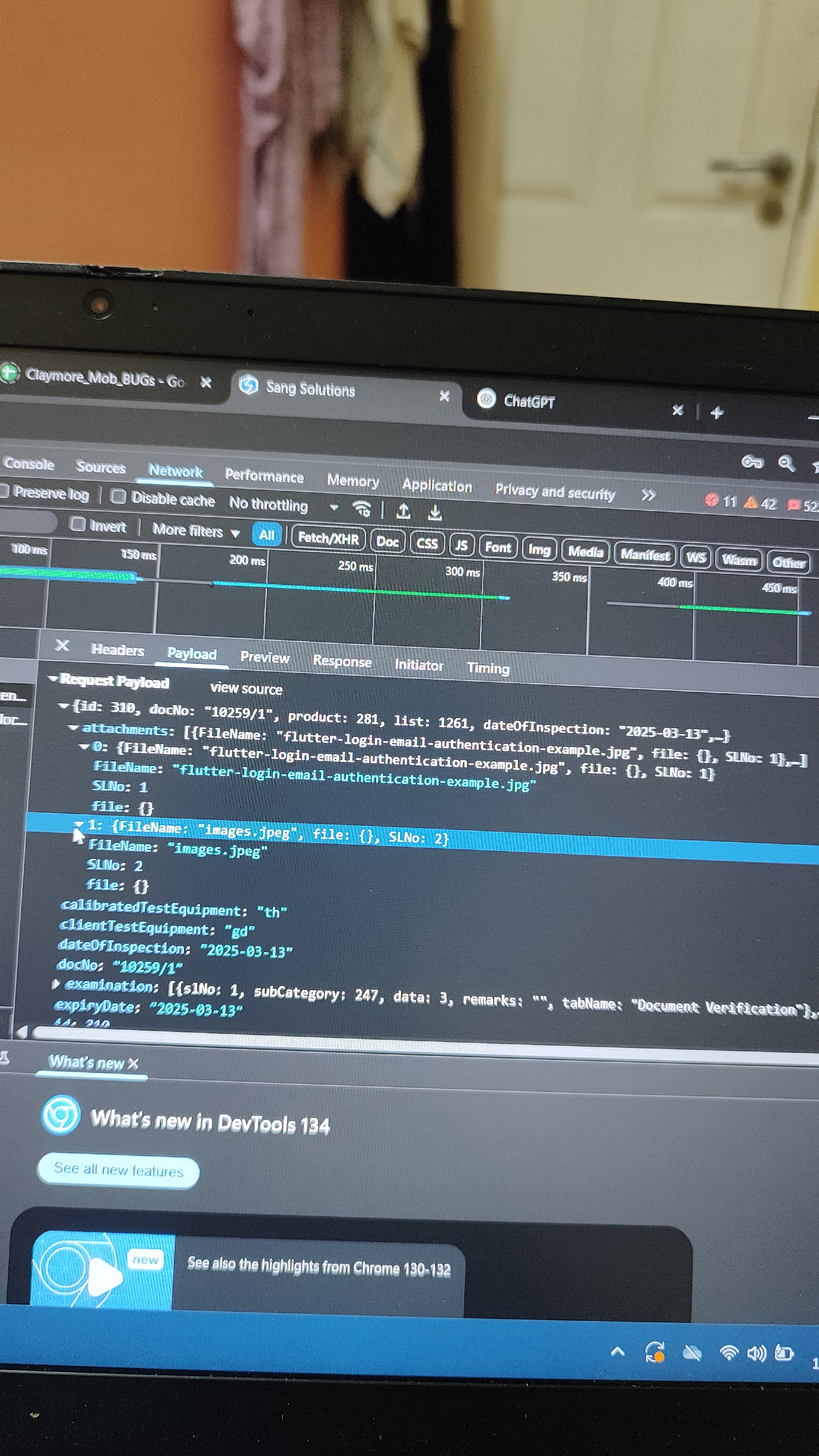Click the export HAR download icon
Image resolution: width=819 pixels, height=1456 pixels.
(x=434, y=513)
